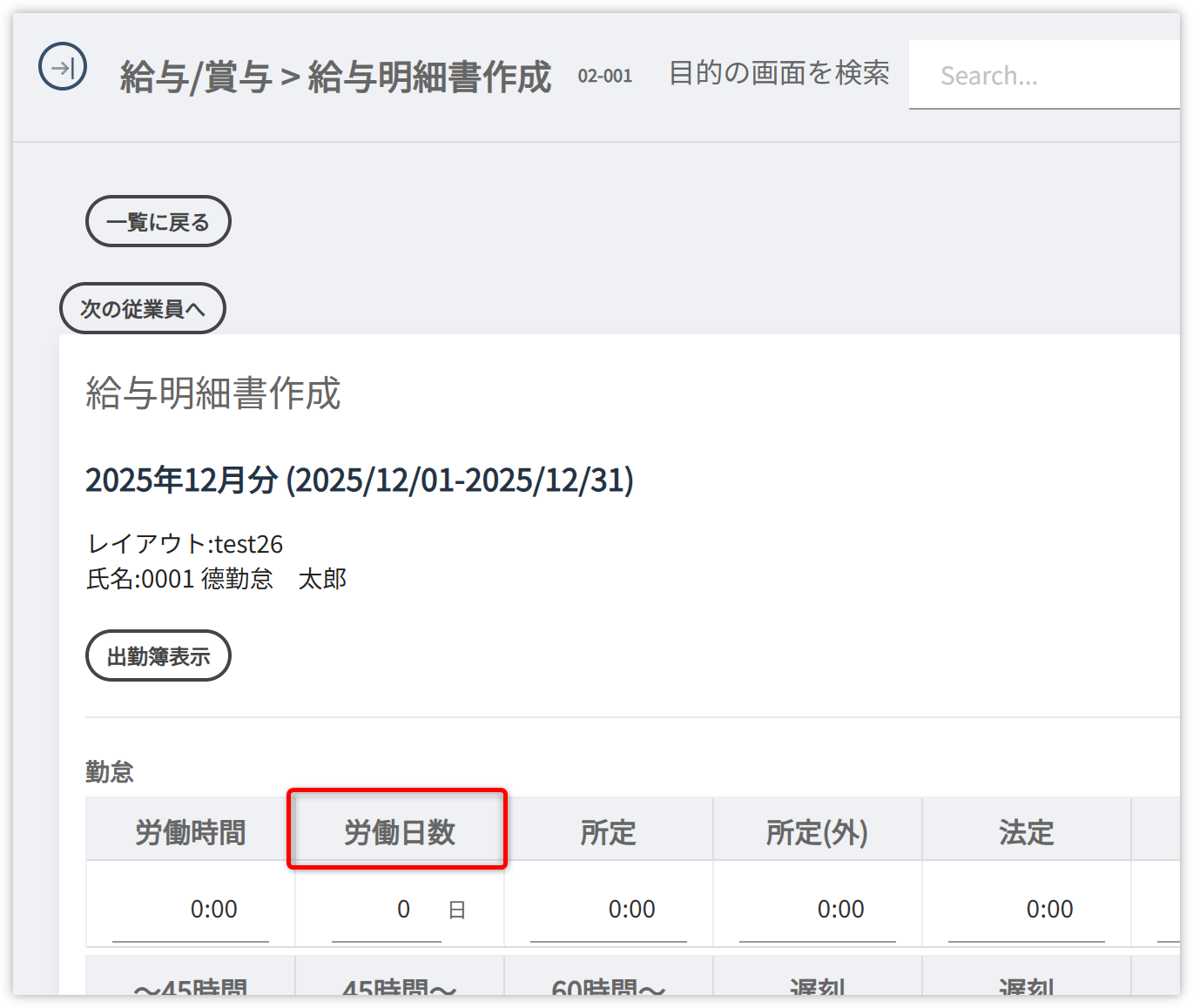Click the 労働日数 days input field
This screenshot has width=1193, height=1008.
click(x=387, y=910)
